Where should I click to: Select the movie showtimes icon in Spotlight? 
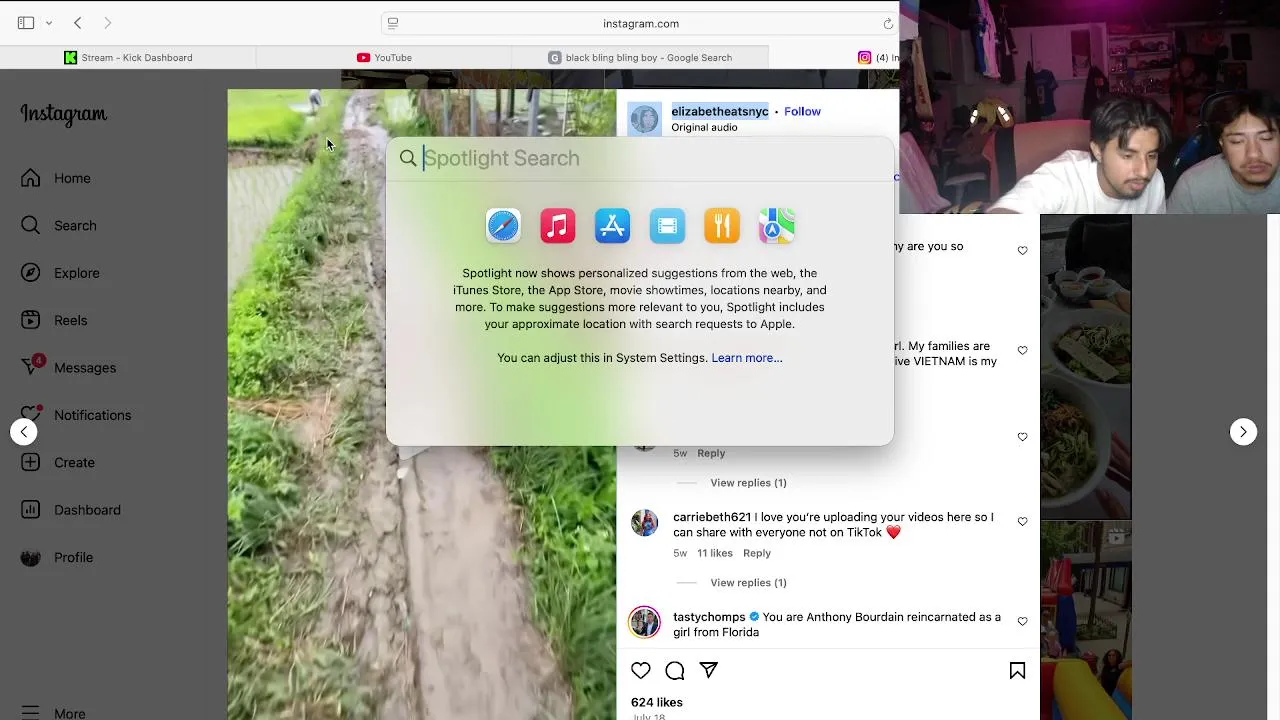point(667,226)
